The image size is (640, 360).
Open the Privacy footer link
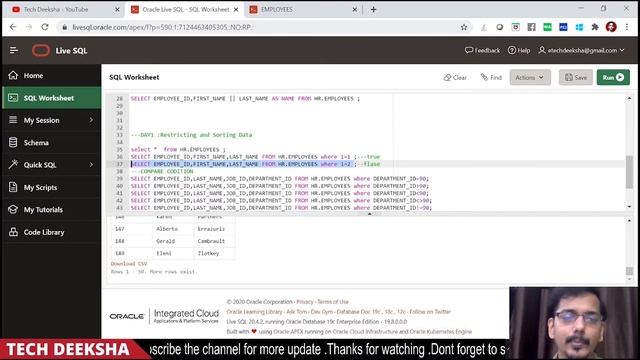(305, 302)
